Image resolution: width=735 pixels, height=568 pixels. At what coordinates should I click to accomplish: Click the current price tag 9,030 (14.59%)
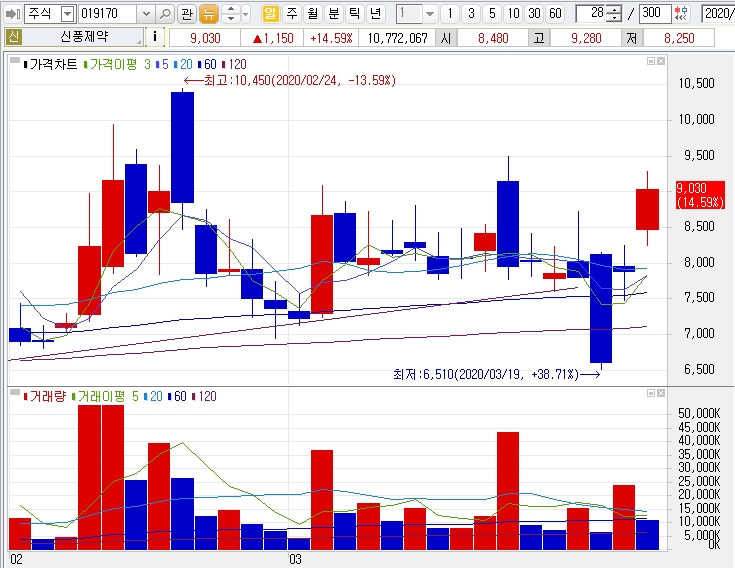click(x=700, y=195)
